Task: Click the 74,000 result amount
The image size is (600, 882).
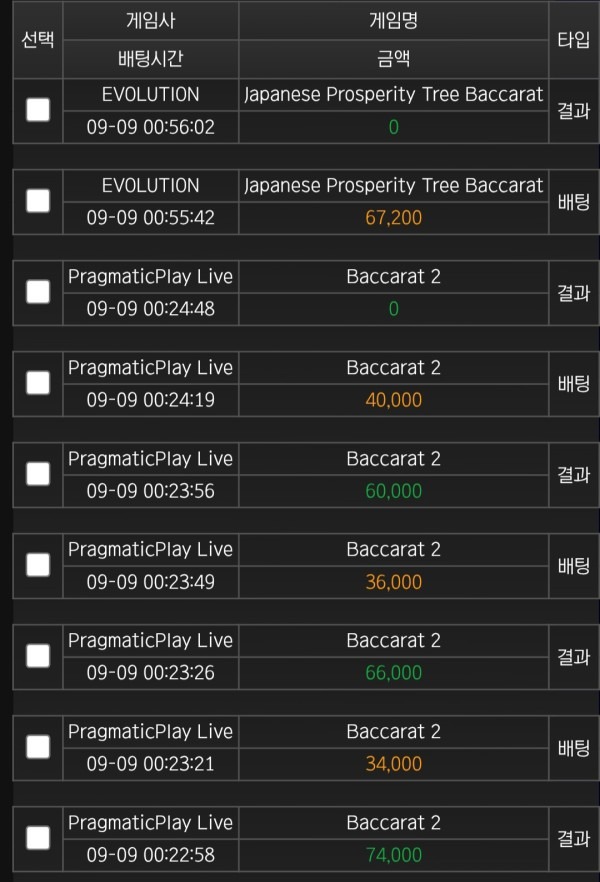Action: [x=393, y=855]
